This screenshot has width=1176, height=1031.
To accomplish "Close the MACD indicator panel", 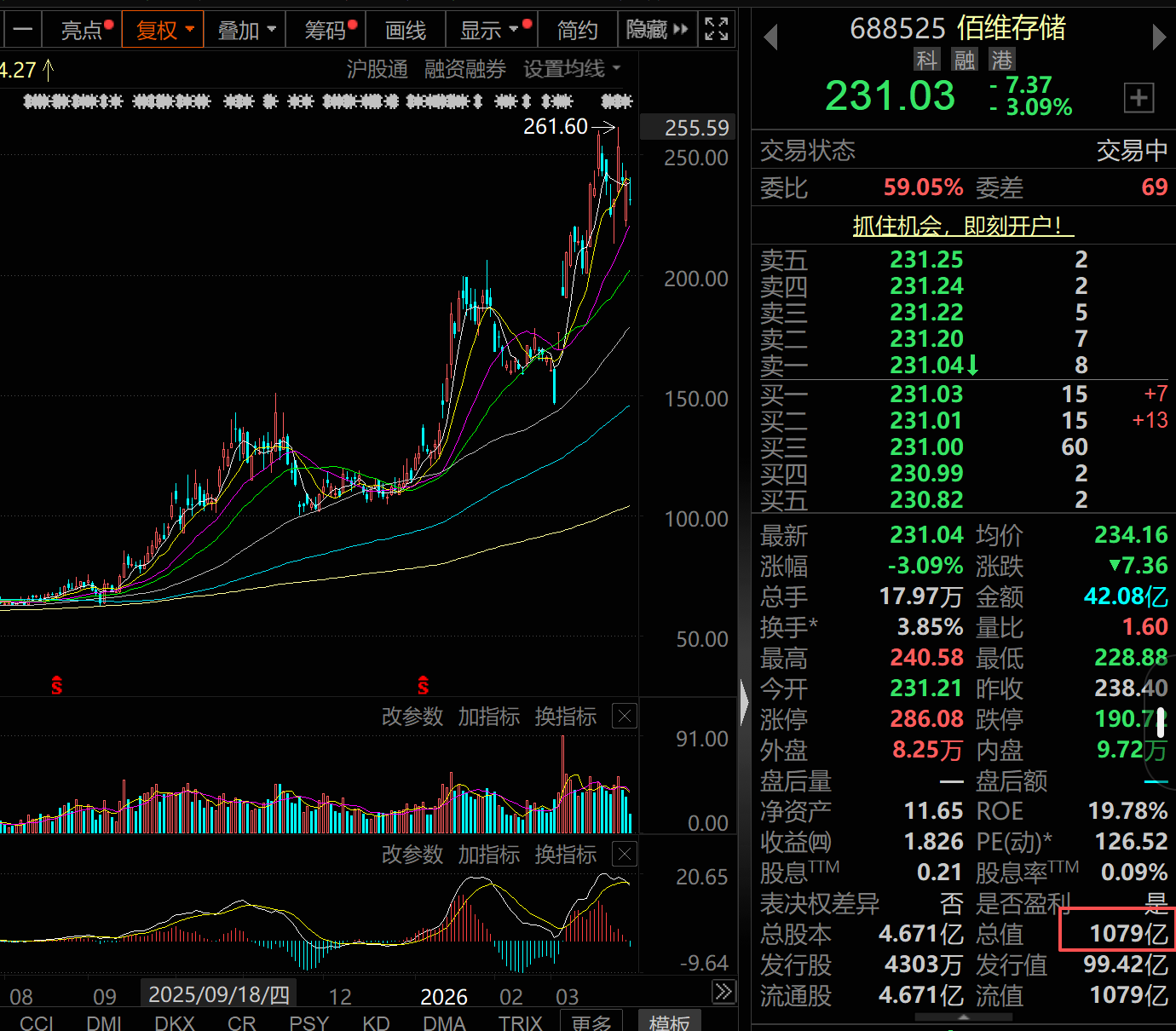I will pos(625,854).
